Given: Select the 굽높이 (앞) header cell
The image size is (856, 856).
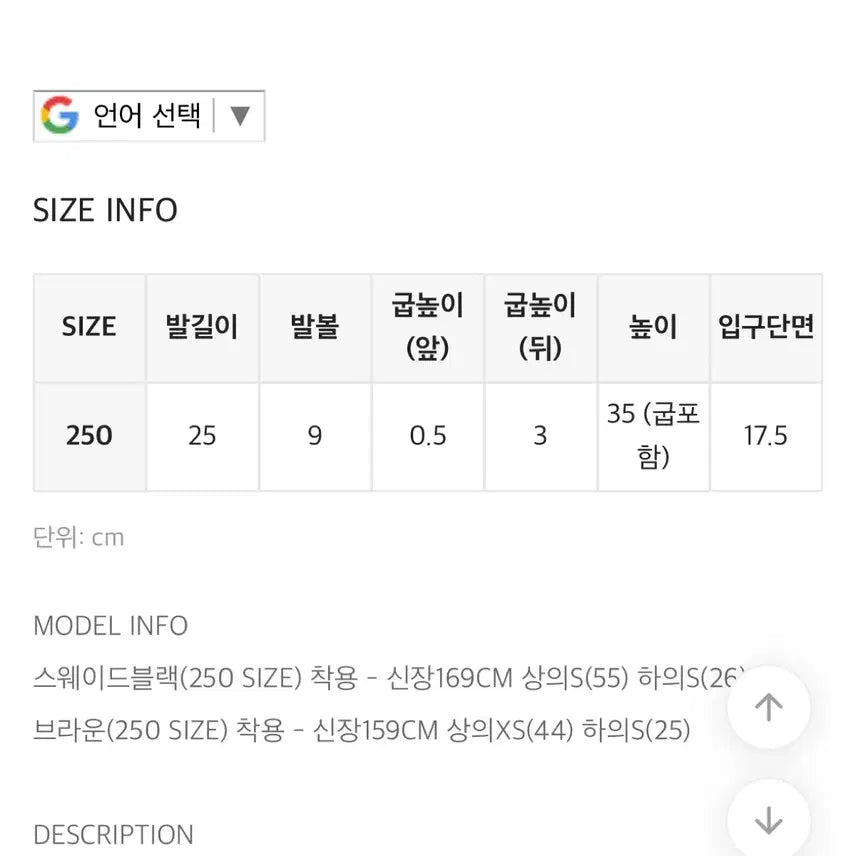Looking at the screenshot, I should pyautogui.click(x=428, y=327).
